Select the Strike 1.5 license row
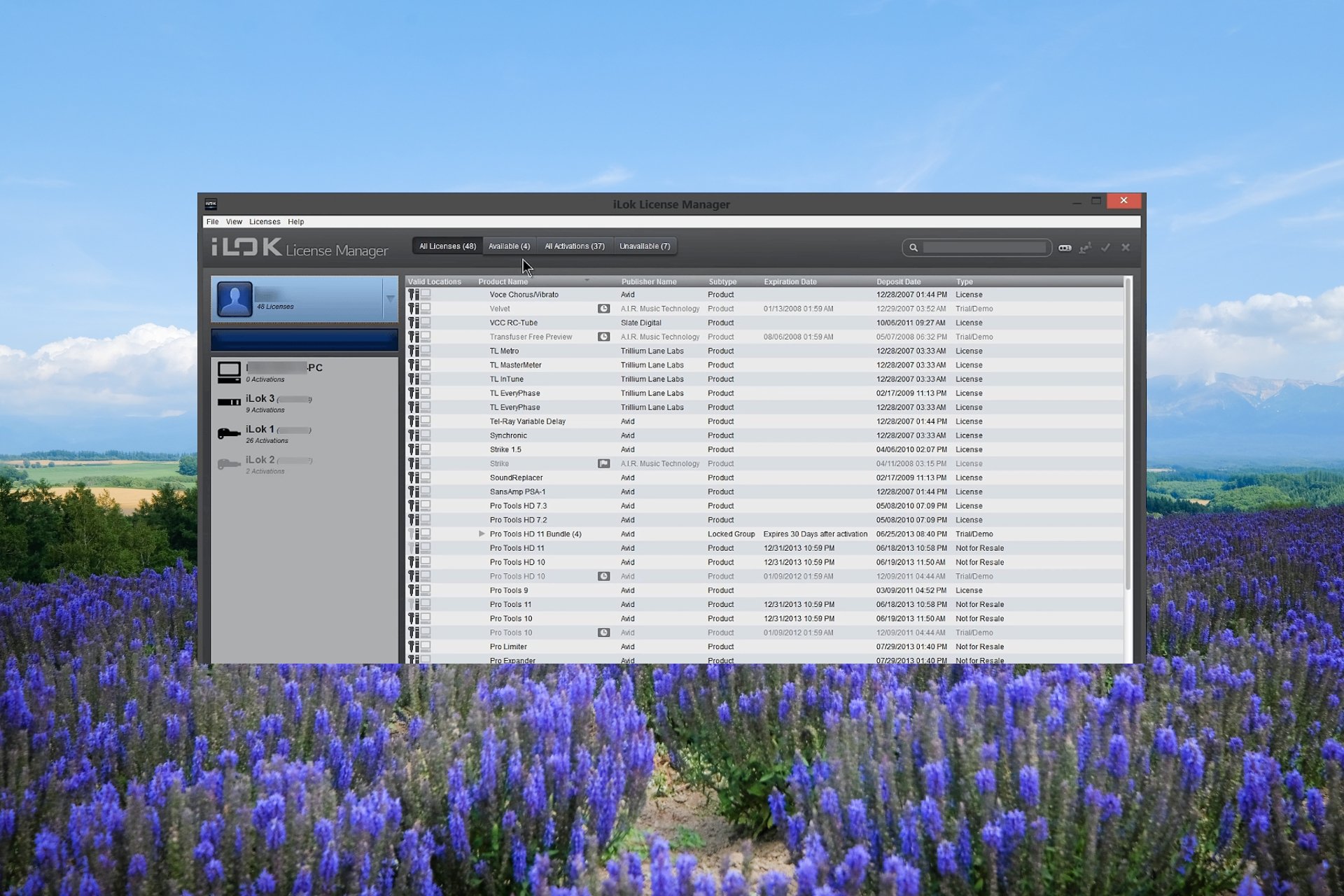1344x896 pixels. click(765, 449)
